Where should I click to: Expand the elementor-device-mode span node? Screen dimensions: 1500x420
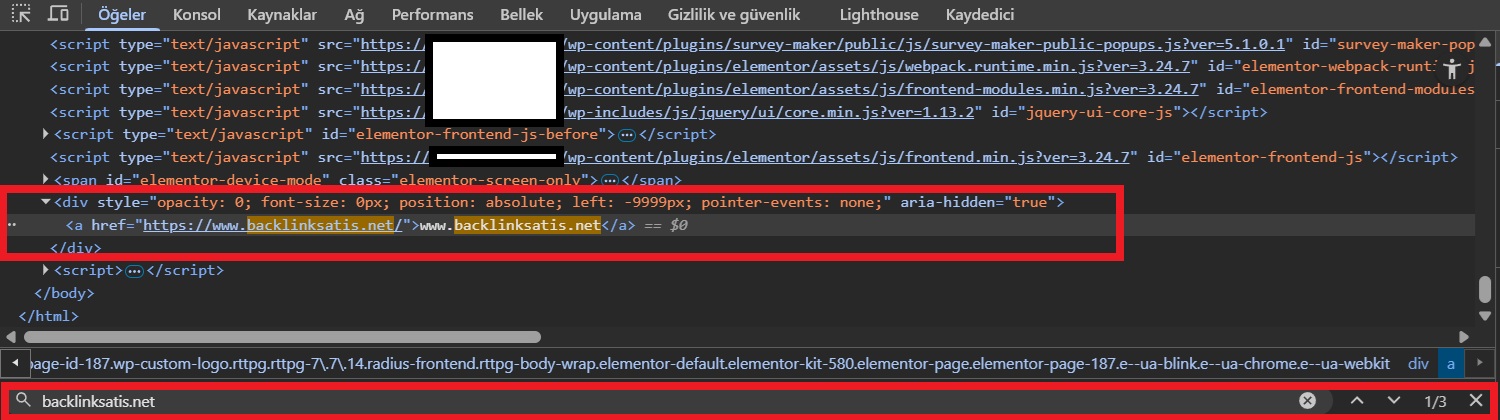(46, 180)
